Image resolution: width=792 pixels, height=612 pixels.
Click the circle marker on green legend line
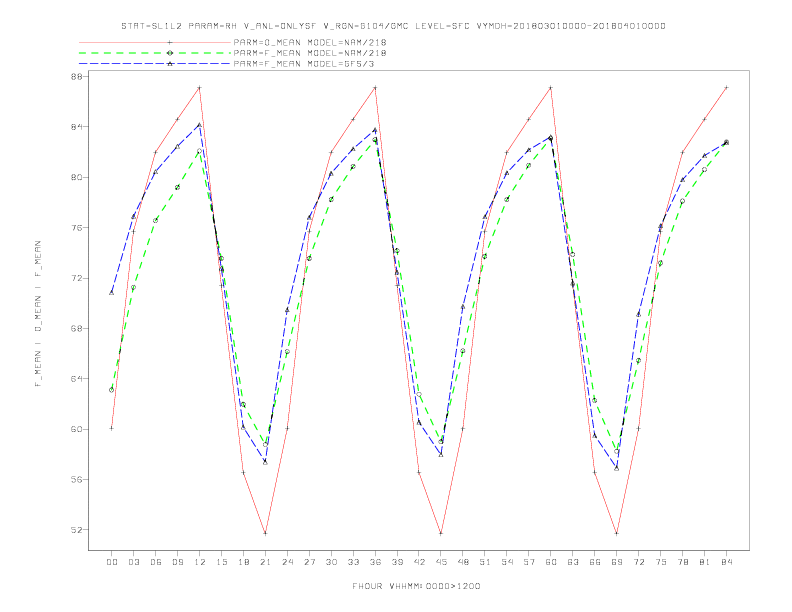pos(170,53)
